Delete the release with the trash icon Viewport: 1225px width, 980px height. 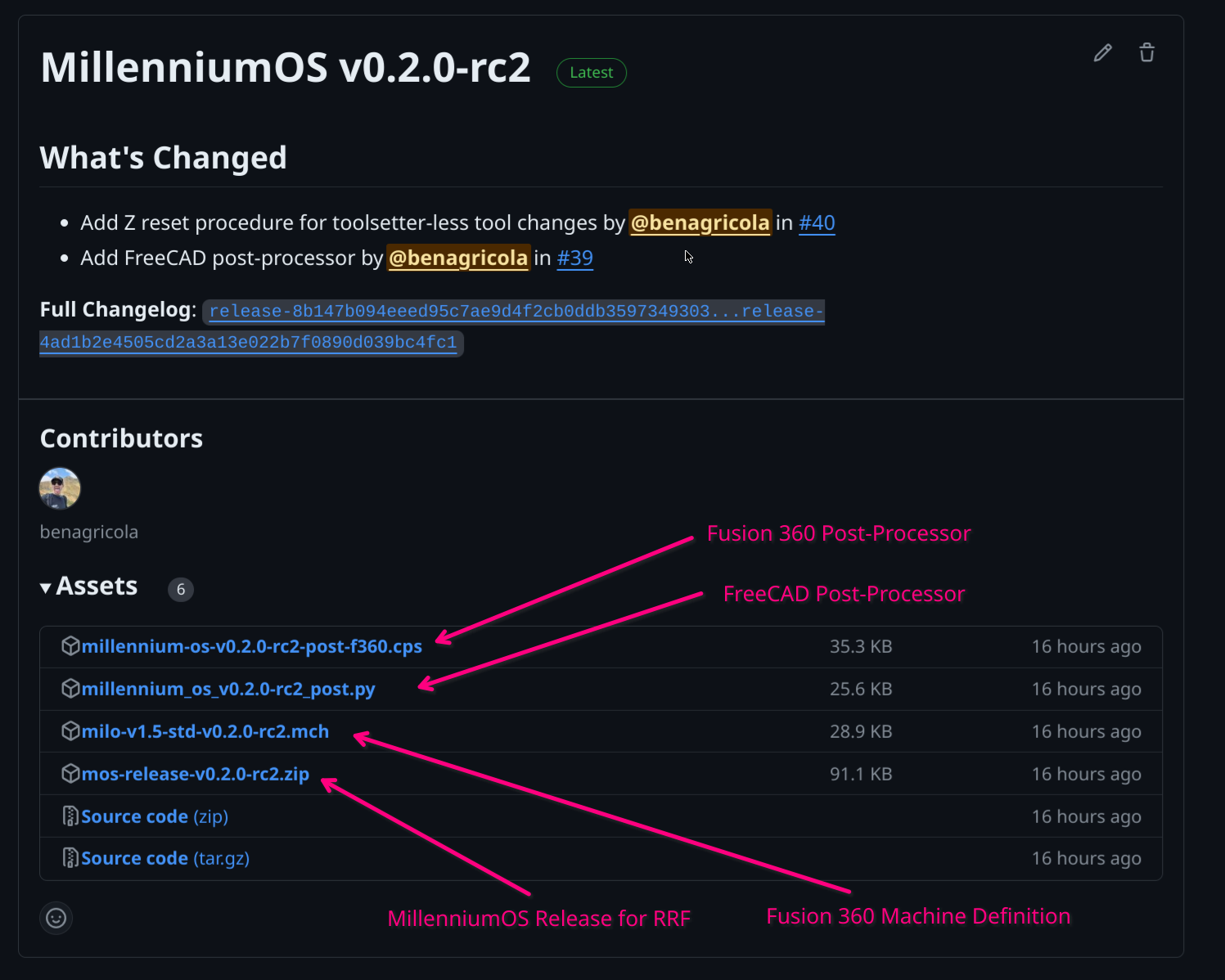[x=1147, y=53]
